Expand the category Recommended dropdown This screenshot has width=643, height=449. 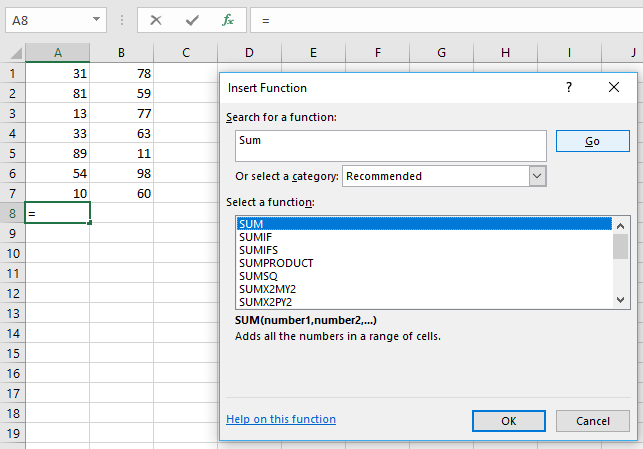(538, 176)
